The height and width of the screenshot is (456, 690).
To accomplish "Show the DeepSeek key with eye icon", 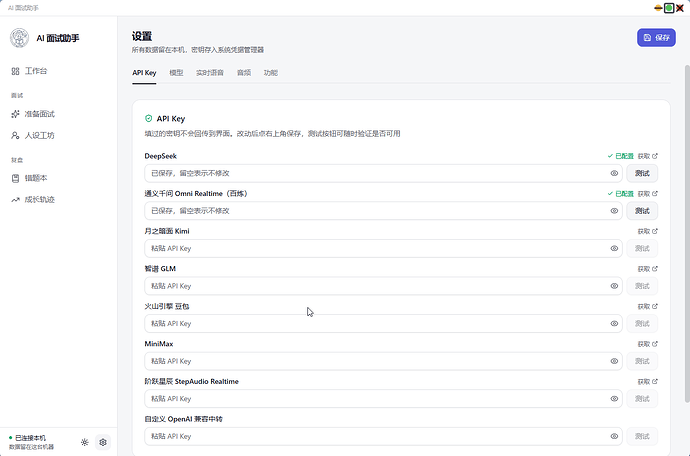I will [x=614, y=173].
